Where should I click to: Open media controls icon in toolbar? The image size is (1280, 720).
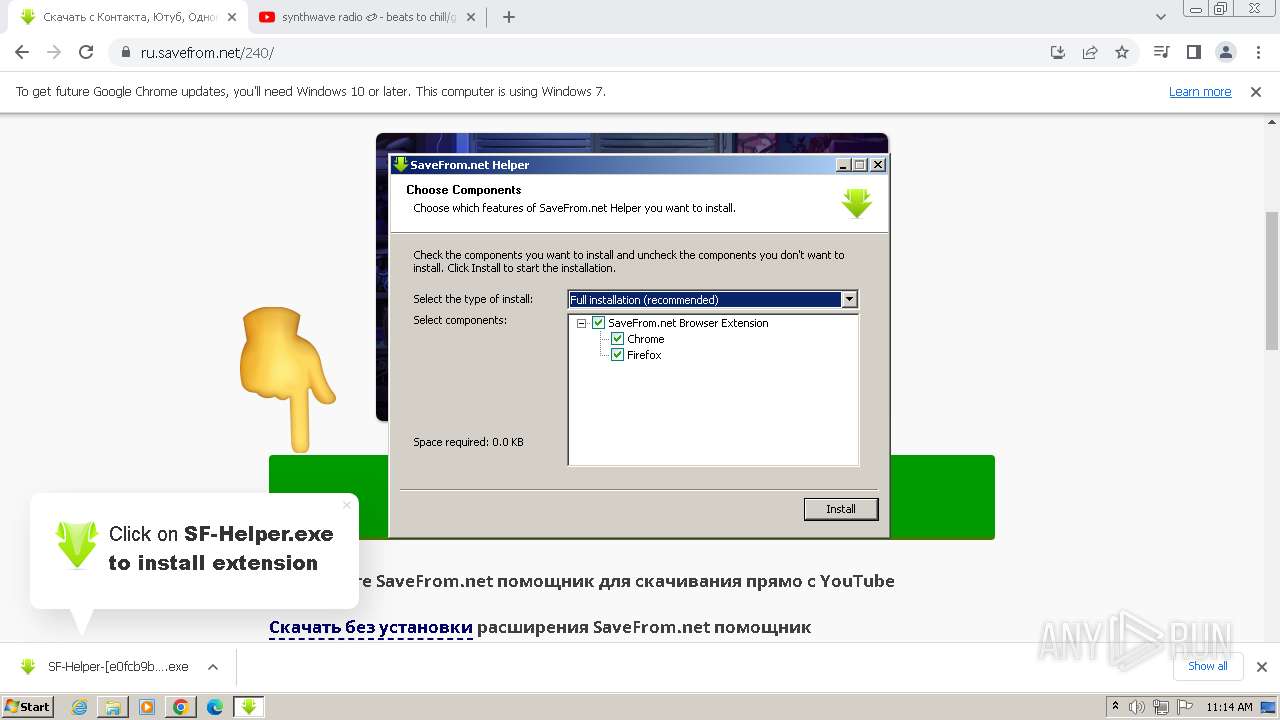[1161, 53]
